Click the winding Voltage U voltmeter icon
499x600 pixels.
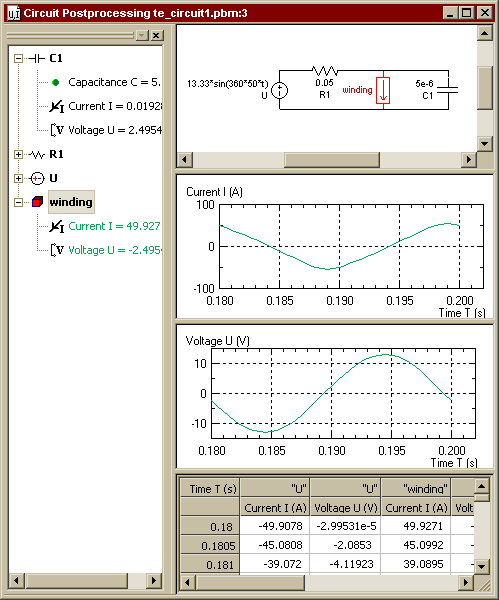[57, 250]
